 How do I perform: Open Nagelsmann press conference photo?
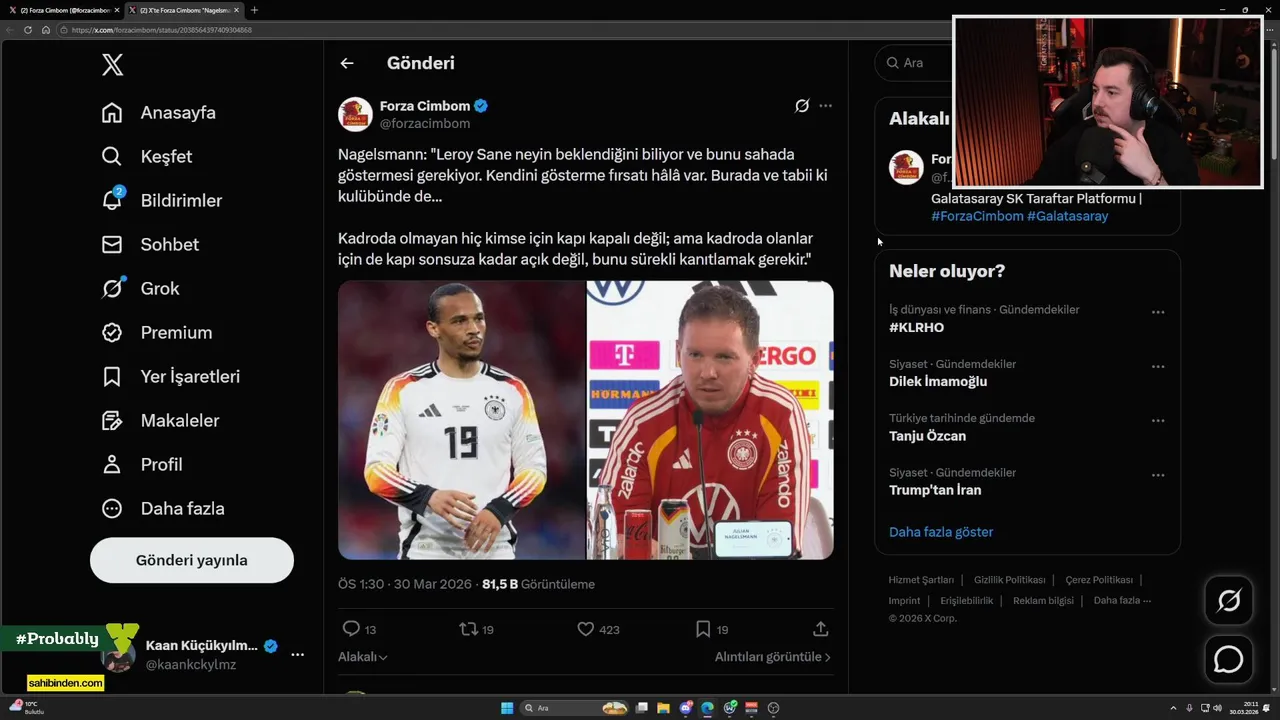710,420
